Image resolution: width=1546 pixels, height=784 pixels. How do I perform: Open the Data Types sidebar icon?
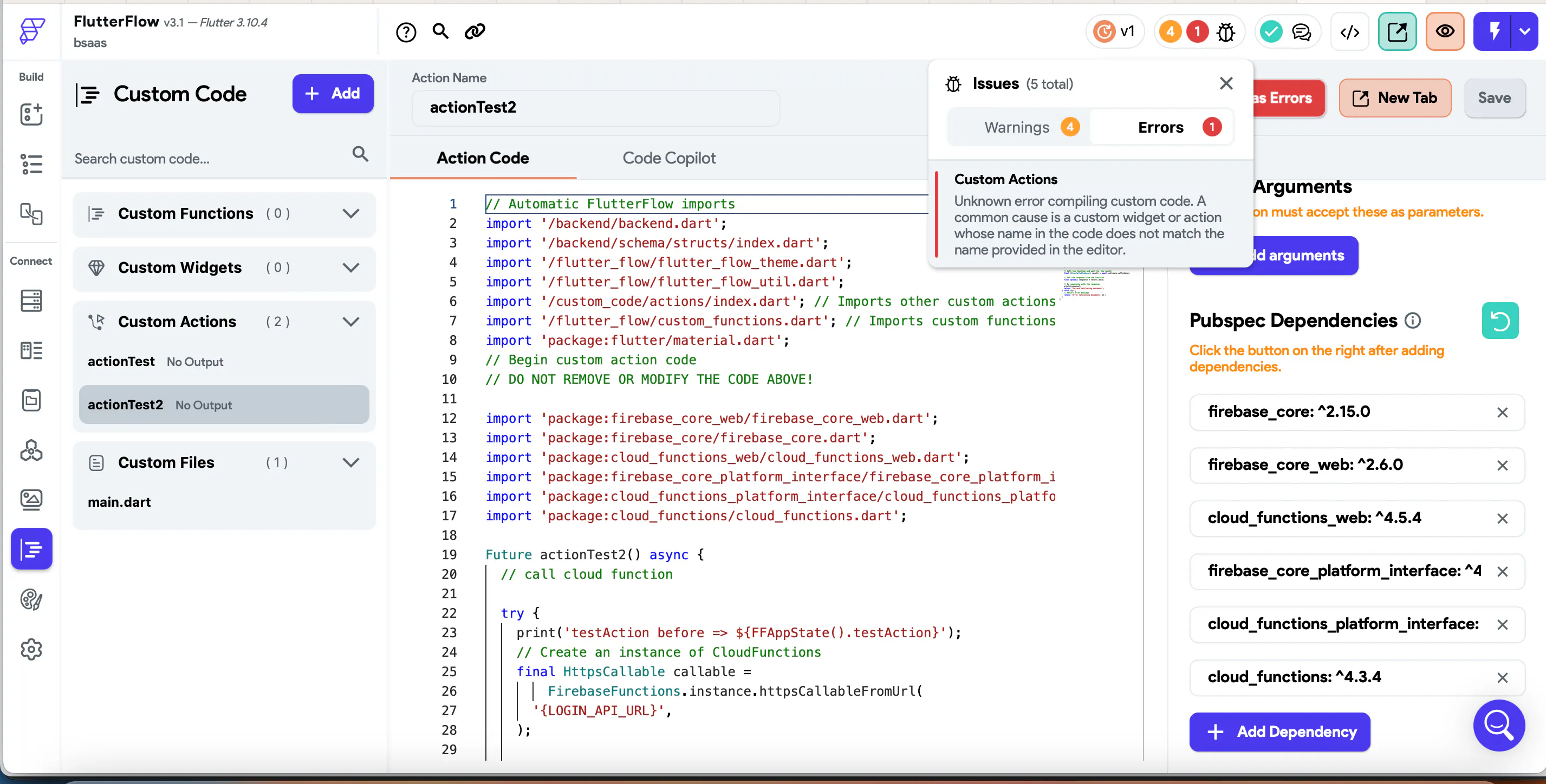(x=31, y=350)
